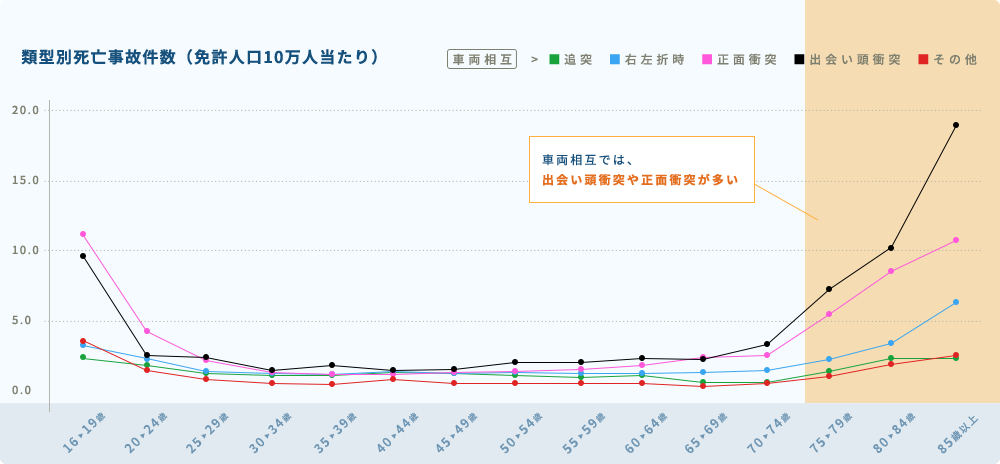Select the 車両相互 category box
This screenshot has width=1000, height=464.
pos(482,59)
